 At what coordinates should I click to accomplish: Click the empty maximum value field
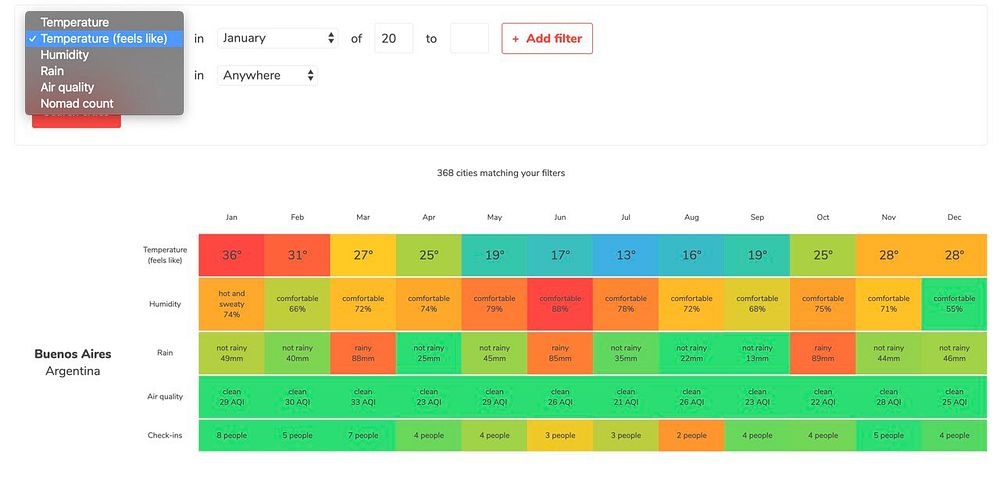pyautogui.click(x=469, y=38)
